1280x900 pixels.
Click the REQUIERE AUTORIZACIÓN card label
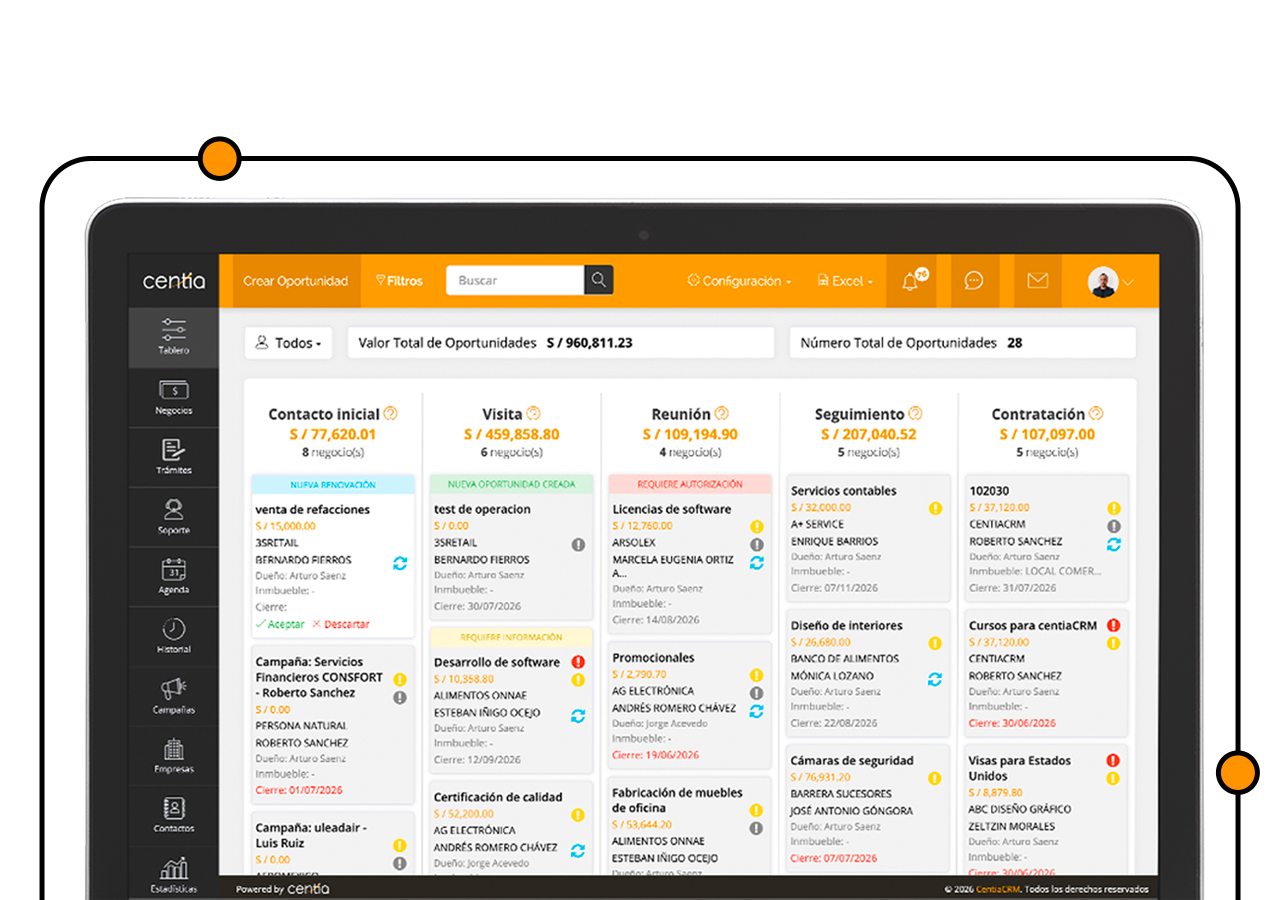click(690, 484)
